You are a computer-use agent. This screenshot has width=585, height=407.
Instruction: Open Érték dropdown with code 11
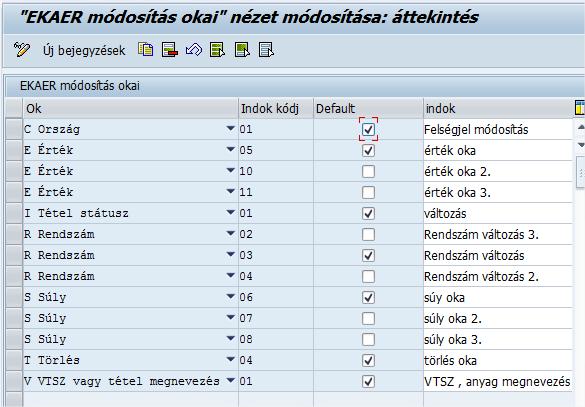point(231,191)
